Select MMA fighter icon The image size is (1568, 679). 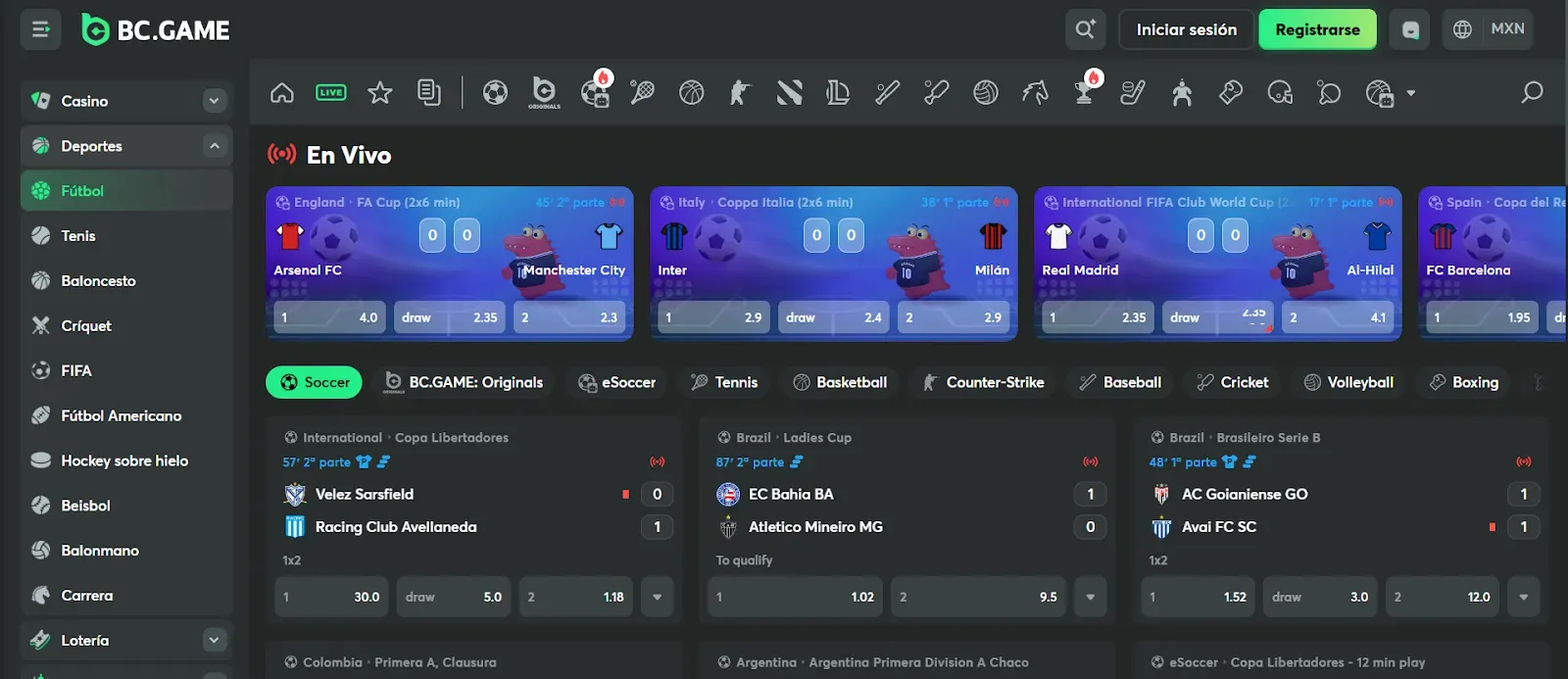pyautogui.click(x=1182, y=93)
